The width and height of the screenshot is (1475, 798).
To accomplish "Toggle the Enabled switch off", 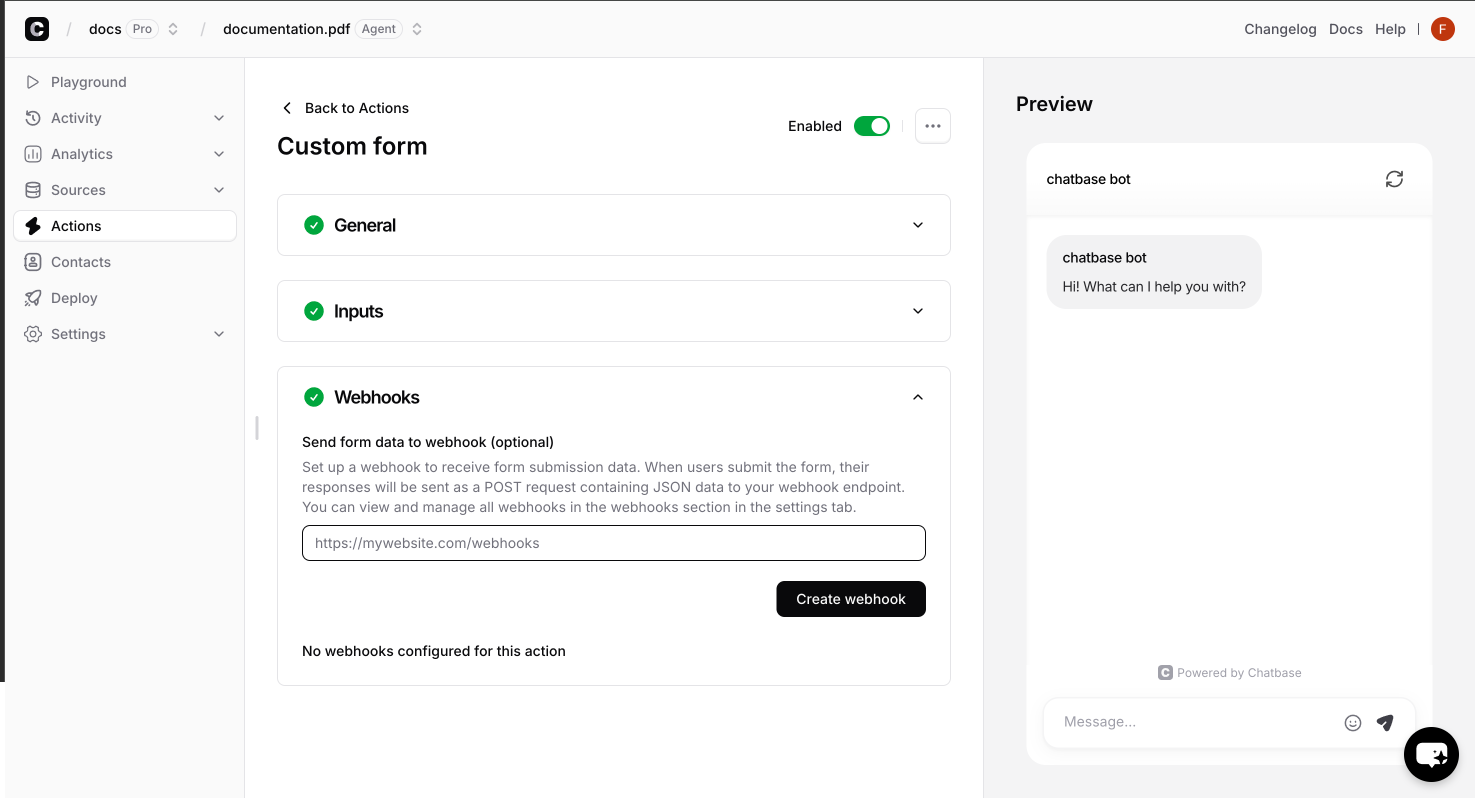I will point(871,126).
